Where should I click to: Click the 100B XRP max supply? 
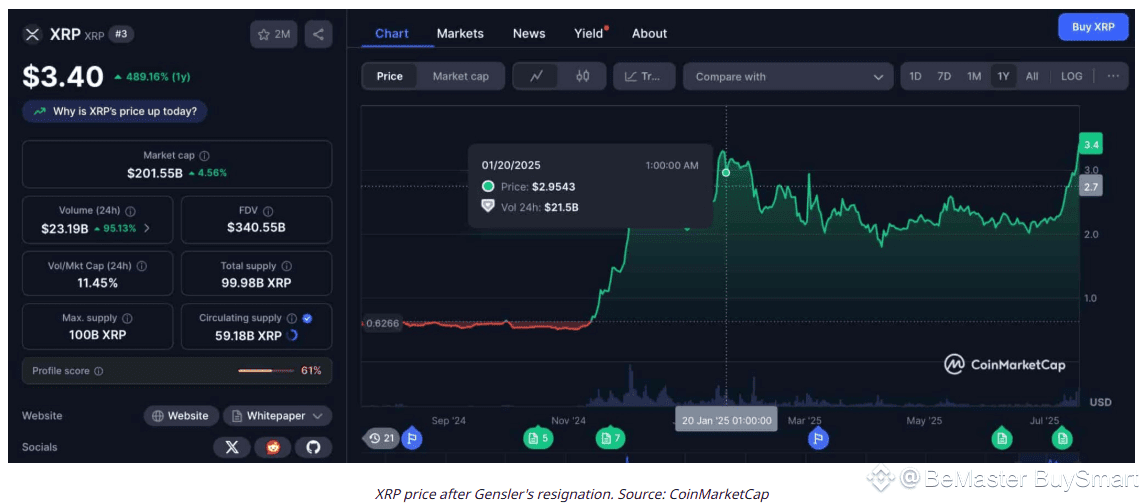98,336
